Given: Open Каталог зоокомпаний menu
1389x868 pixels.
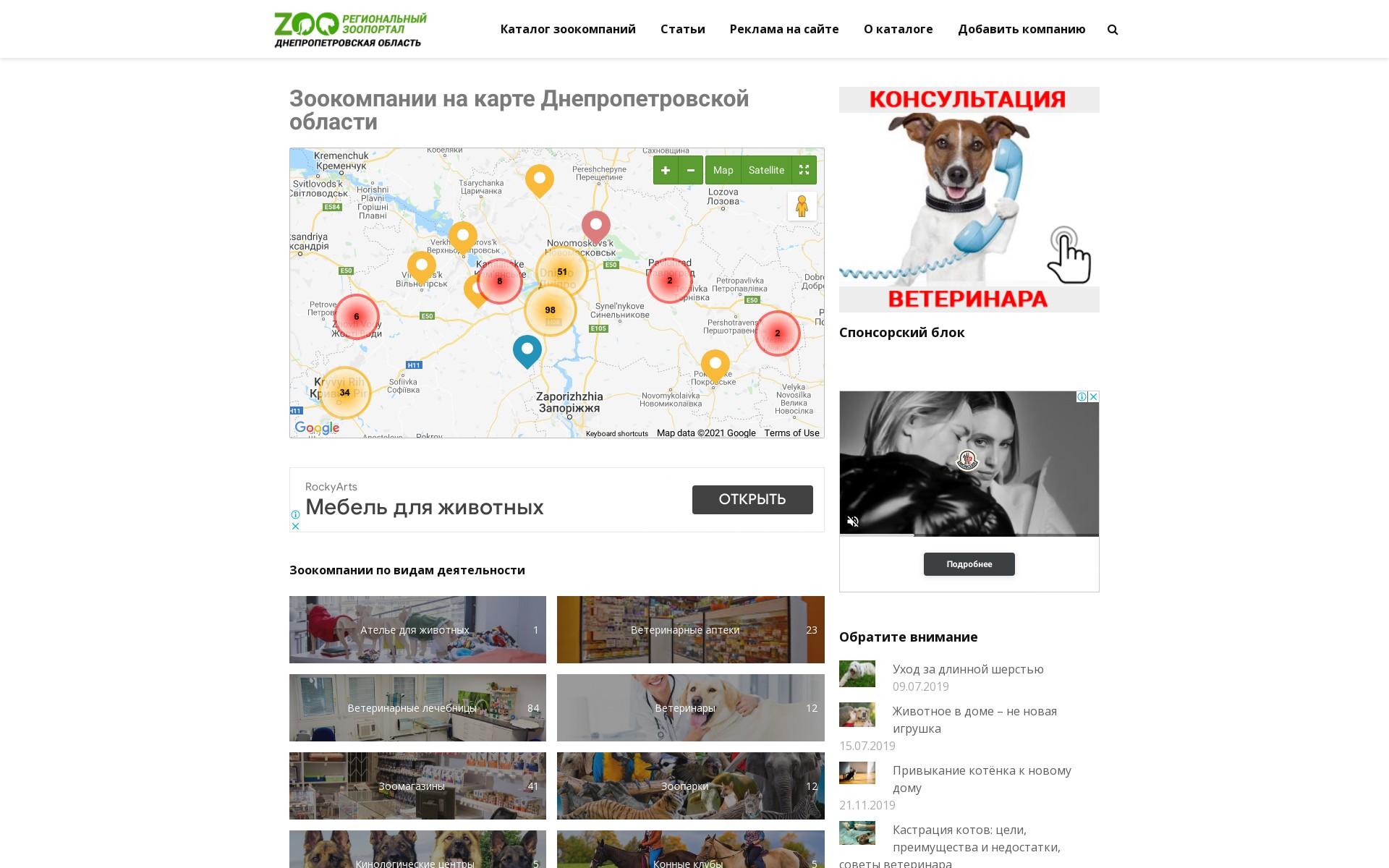Looking at the screenshot, I should point(568,29).
